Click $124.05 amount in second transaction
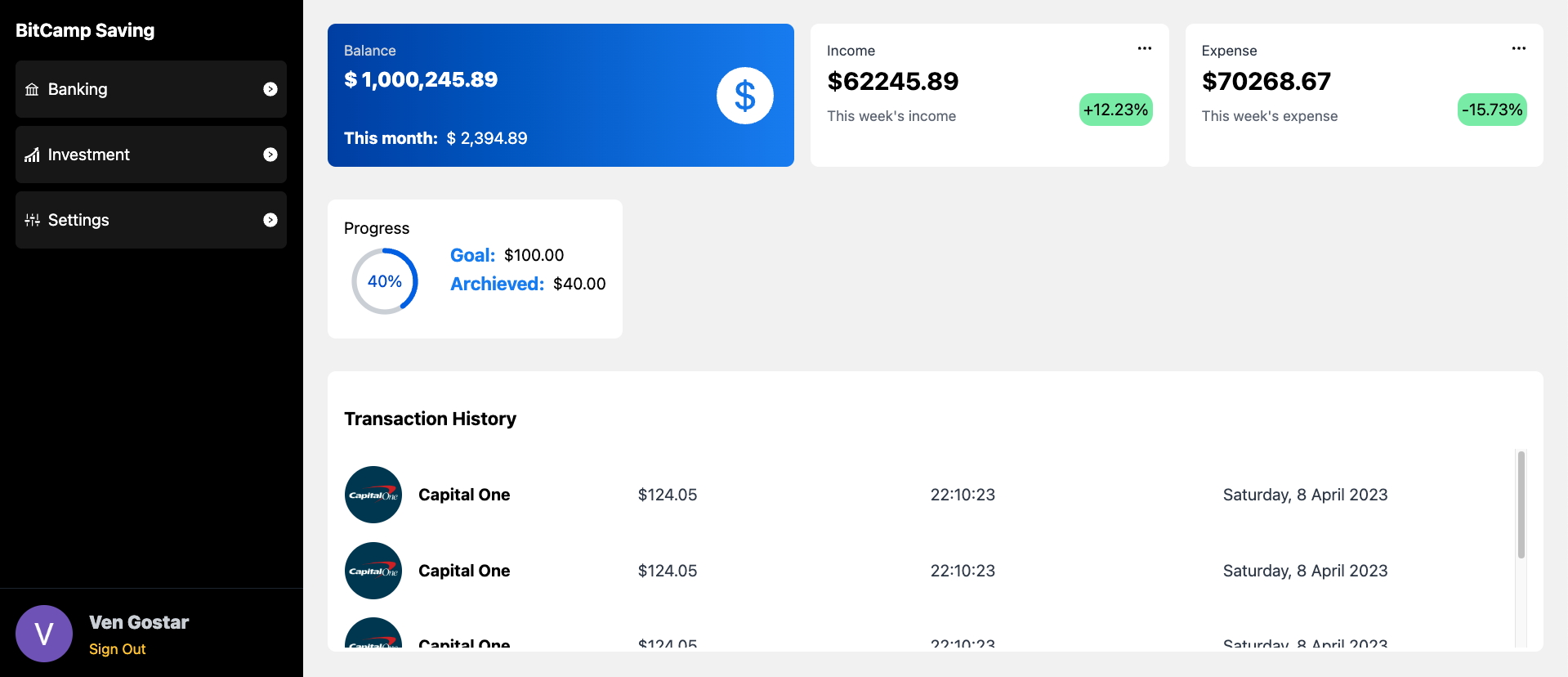The image size is (1568, 677). click(x=668, y=571)
